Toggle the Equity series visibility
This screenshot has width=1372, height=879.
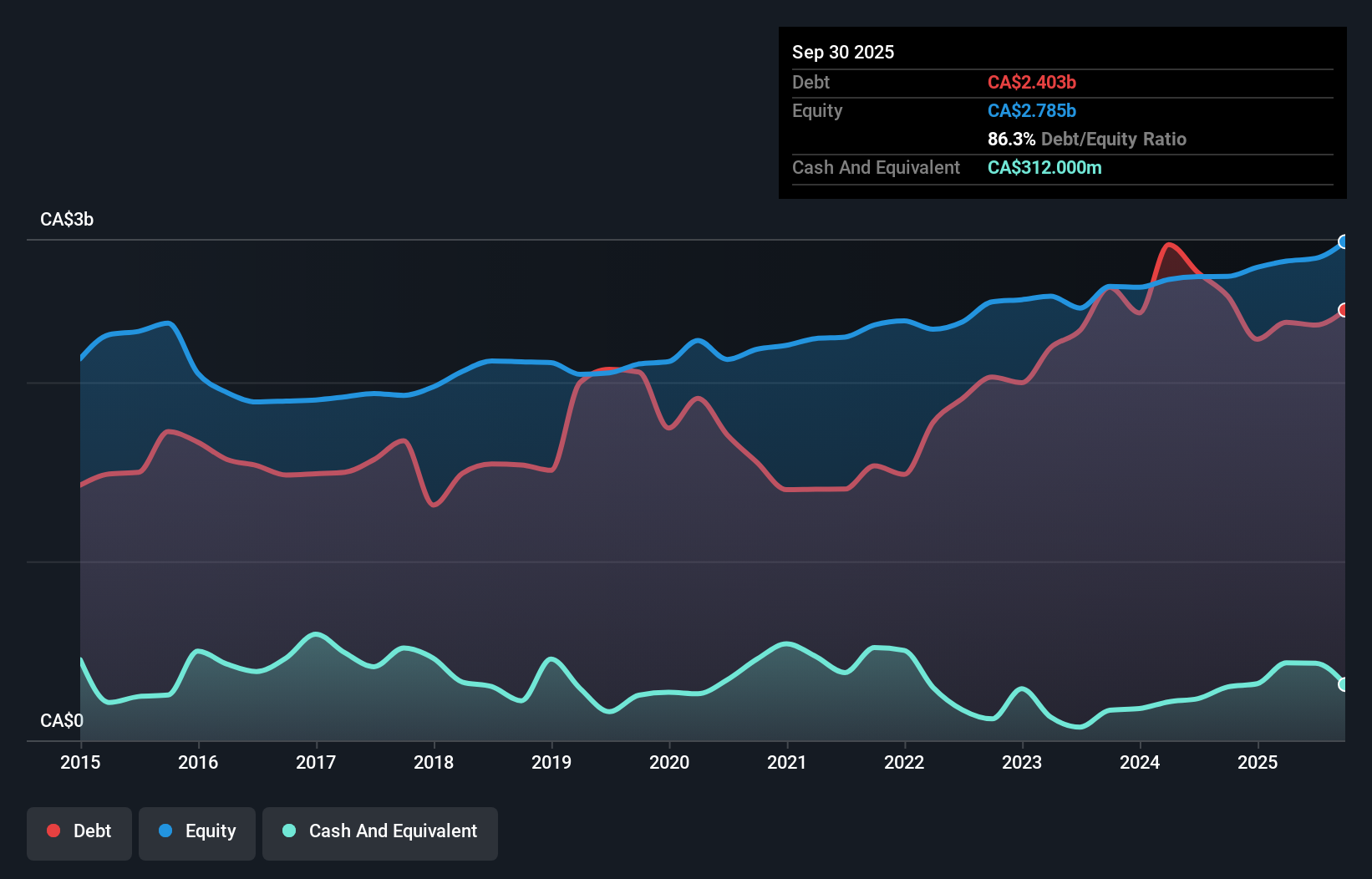pyautogui.click(x=196, y=831)
